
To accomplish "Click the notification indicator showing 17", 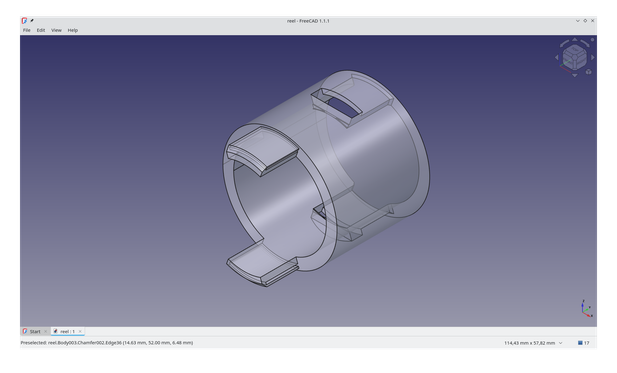I will 584,343.
